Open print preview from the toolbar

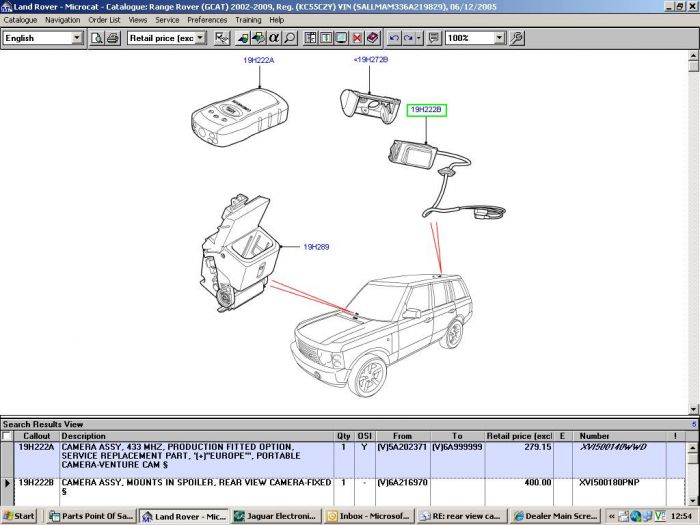(x=96, y=38)
